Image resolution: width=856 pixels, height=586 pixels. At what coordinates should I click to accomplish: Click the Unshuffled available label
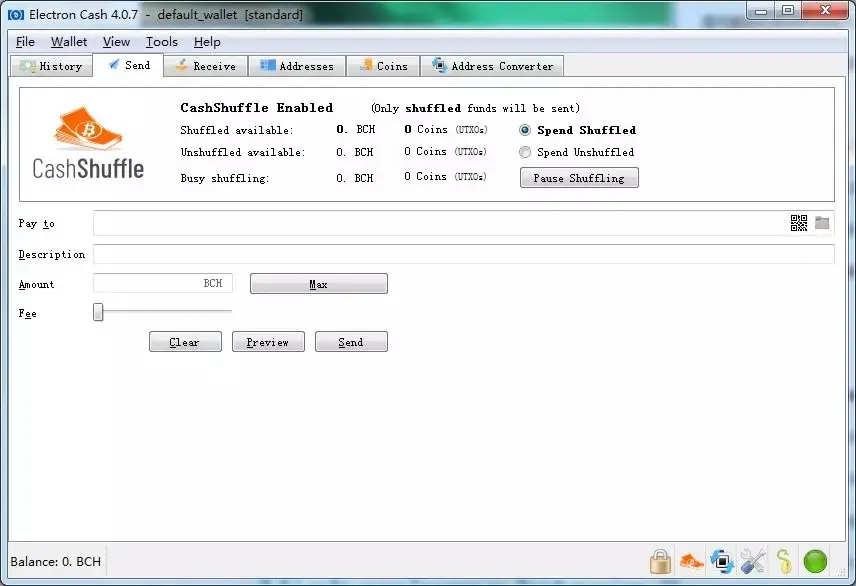243,152
